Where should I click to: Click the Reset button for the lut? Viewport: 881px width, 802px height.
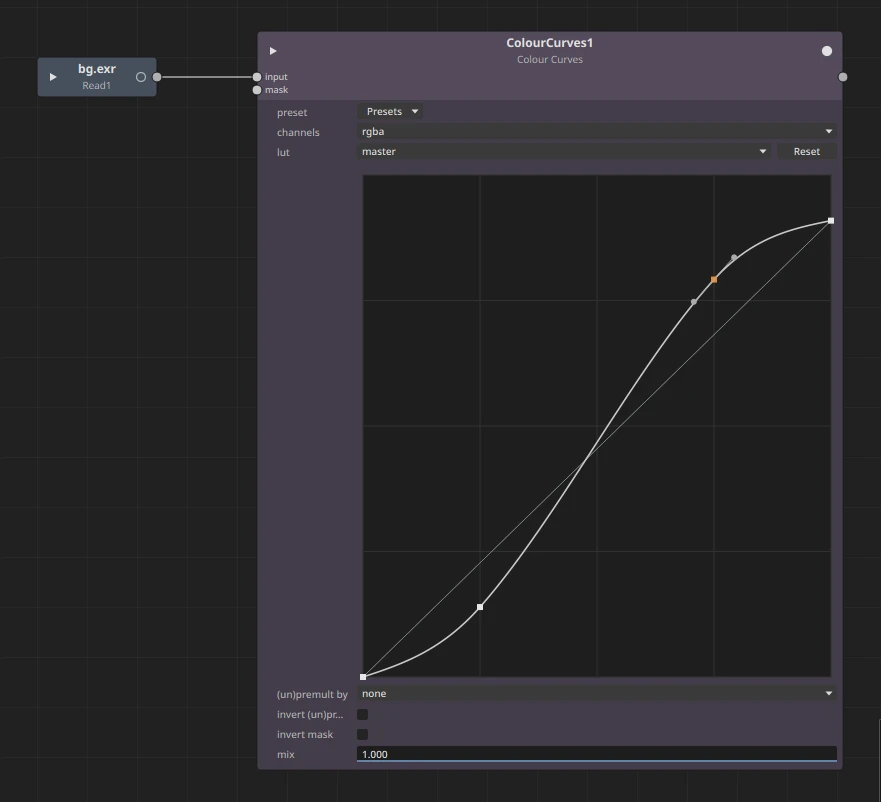point(806,151)
